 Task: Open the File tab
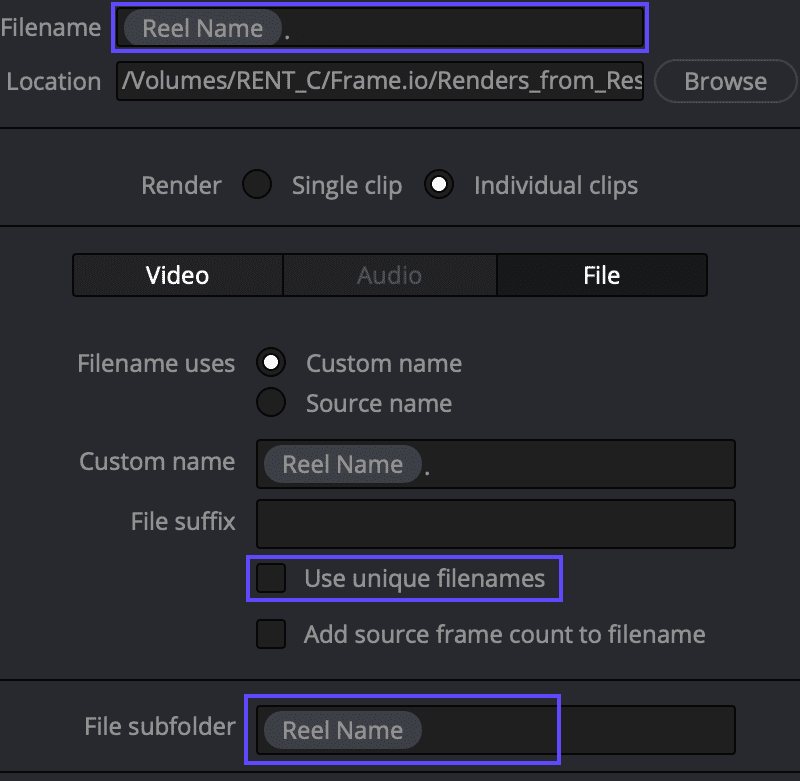(602, 275)
